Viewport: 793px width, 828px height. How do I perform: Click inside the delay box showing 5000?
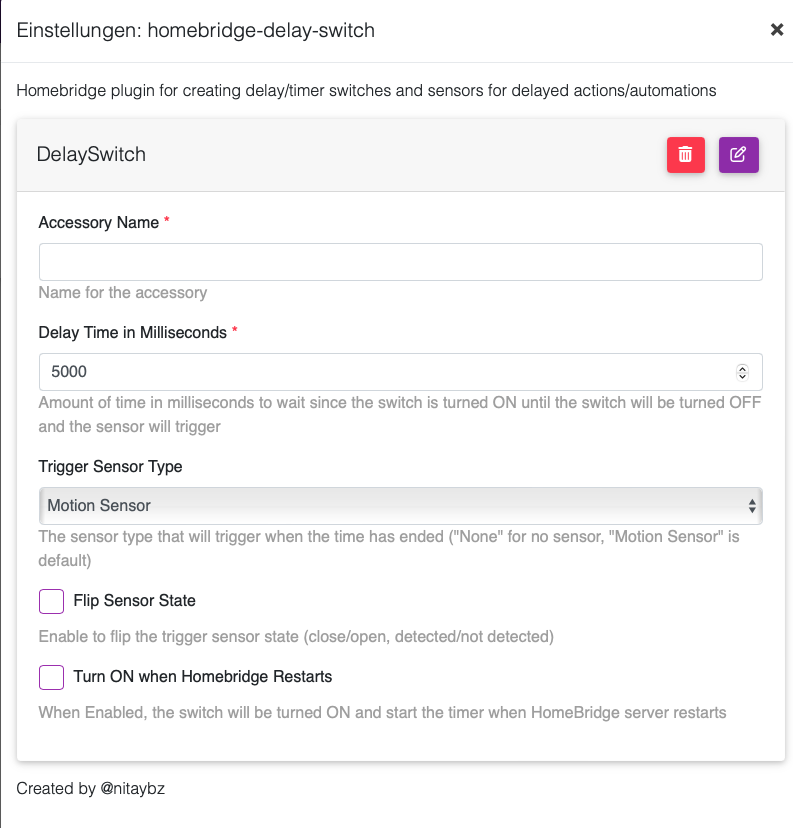coord(385,372)
